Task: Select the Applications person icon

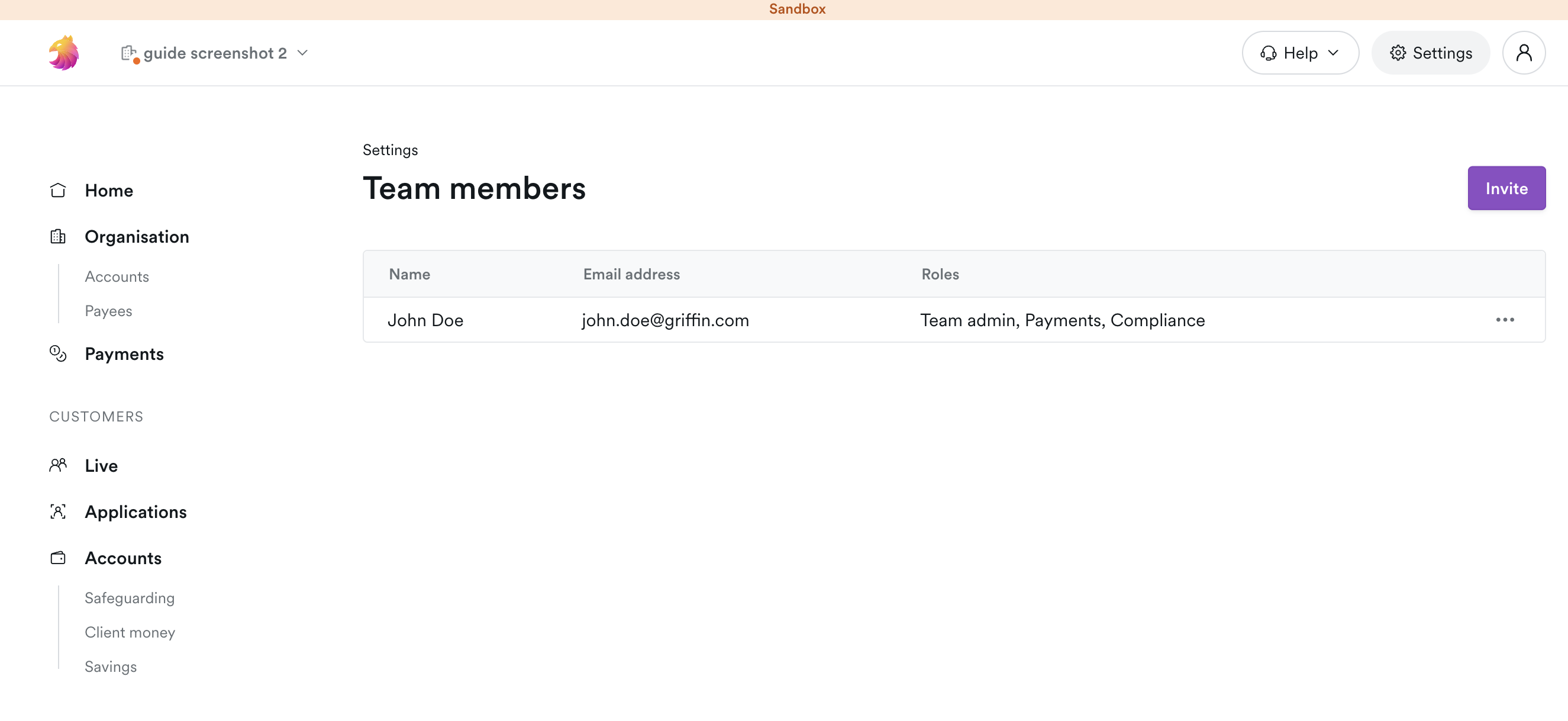Action: click(58, 511)
